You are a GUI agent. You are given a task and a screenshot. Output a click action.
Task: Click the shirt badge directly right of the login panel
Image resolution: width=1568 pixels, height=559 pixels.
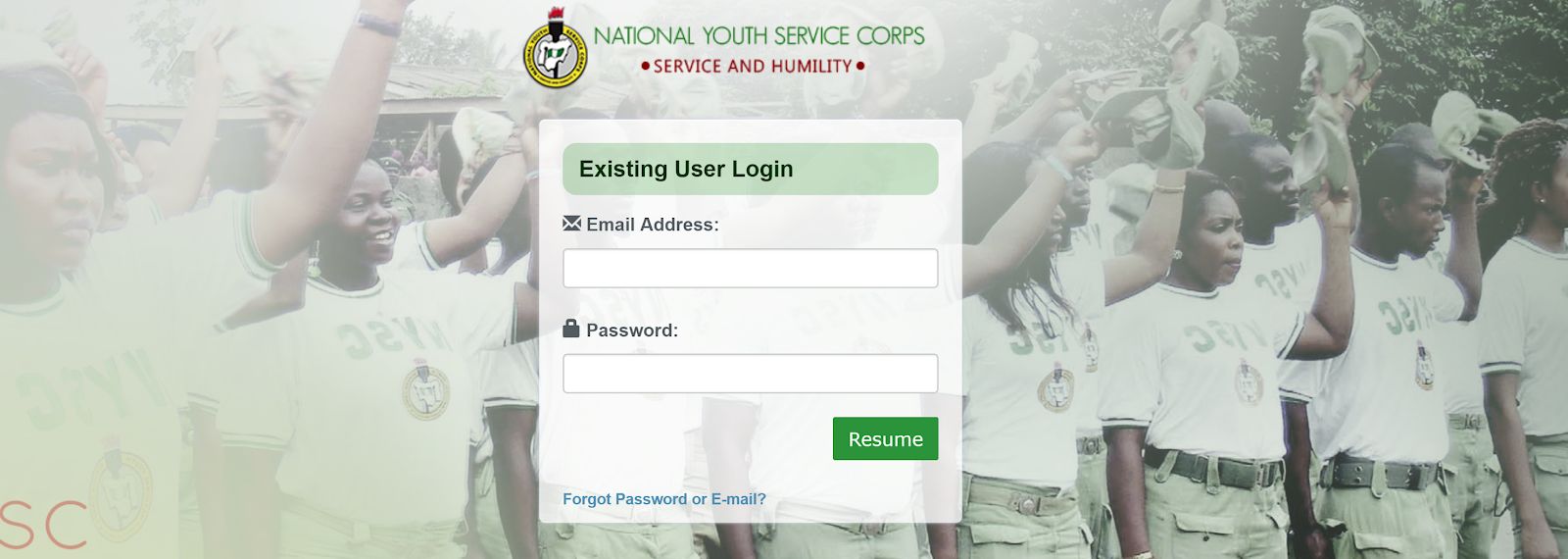pos(1055,386)
